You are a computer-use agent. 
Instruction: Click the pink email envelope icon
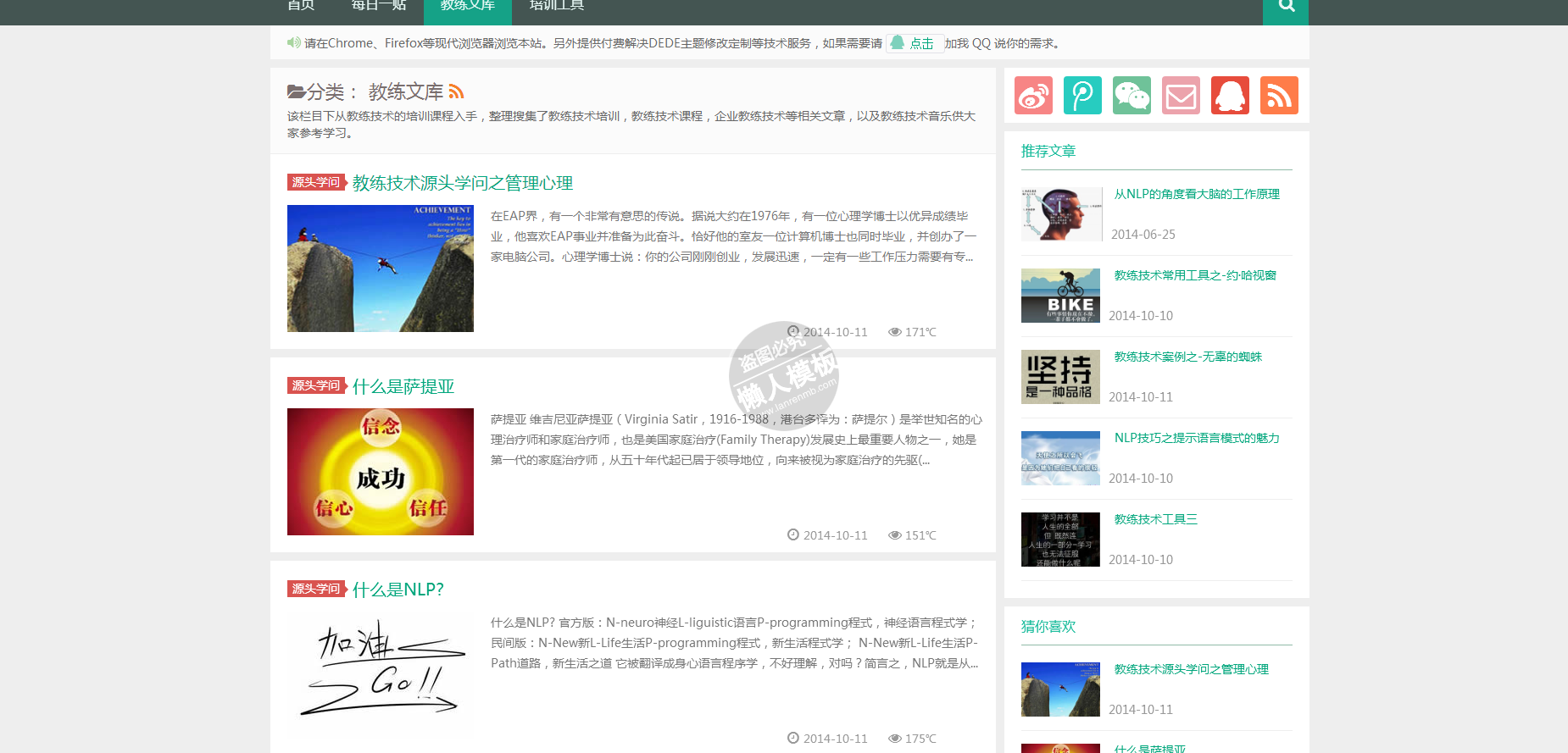coord(1181,96)
